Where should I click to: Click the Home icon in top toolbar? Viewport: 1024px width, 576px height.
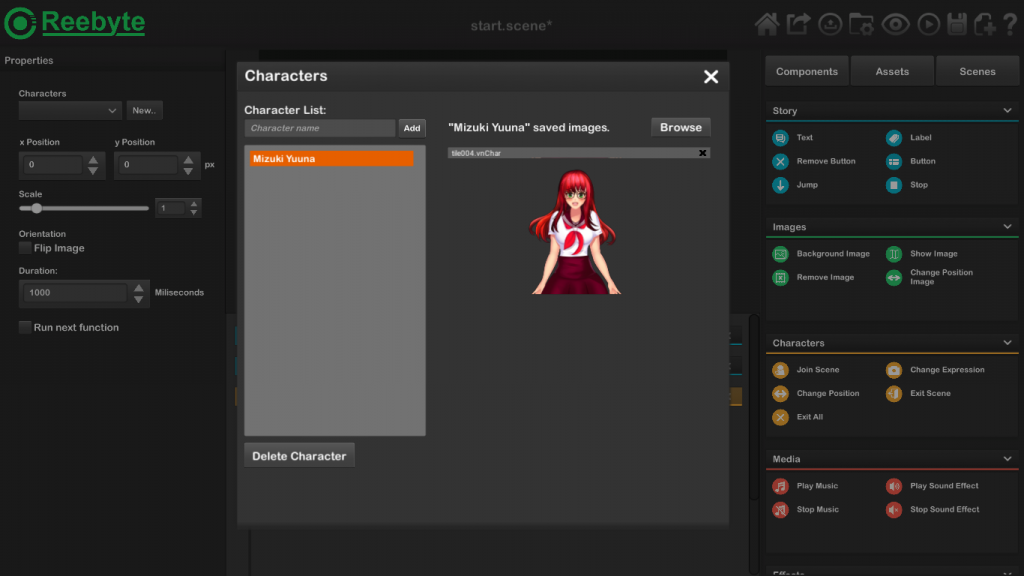767,24
